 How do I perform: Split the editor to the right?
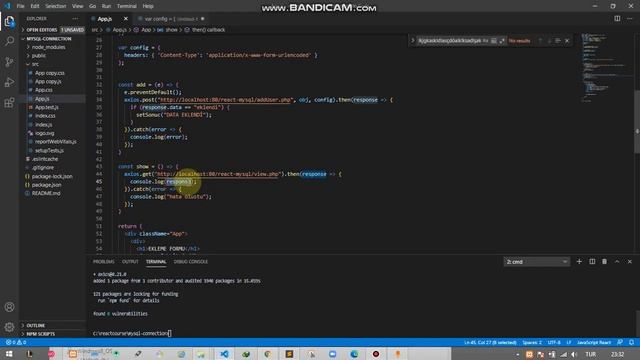pos(617,19)
